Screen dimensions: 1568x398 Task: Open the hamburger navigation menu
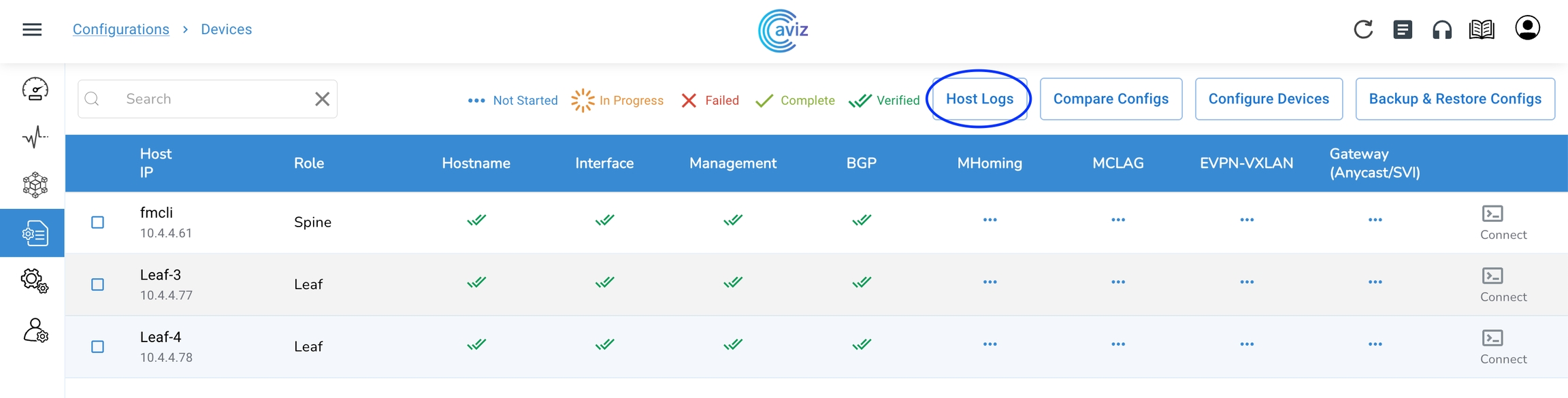tap(32, 29)
